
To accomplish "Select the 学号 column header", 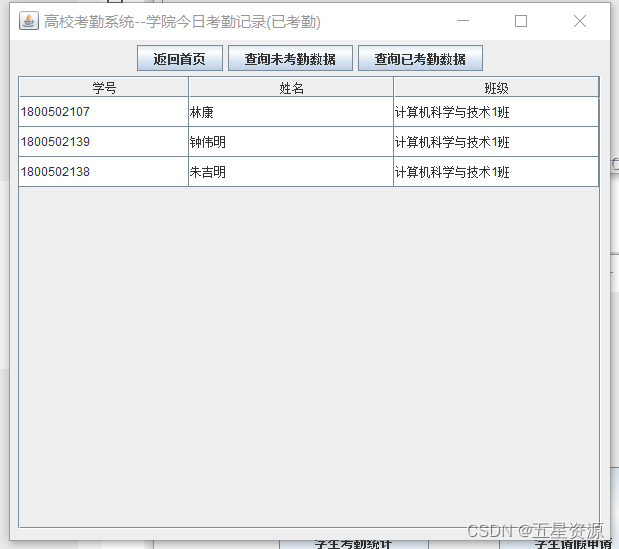I will click(x=104, y=87).
